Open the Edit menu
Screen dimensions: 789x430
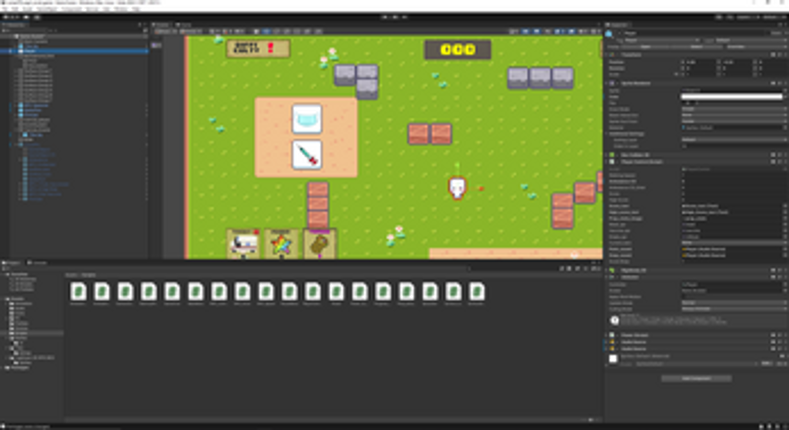point(15,9)
